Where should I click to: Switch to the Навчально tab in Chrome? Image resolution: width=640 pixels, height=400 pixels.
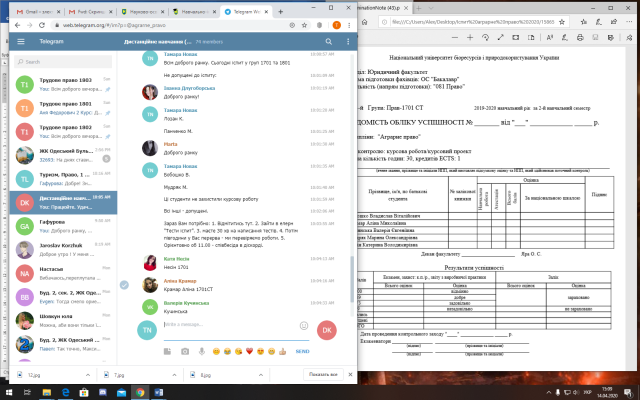pos(195,12)
